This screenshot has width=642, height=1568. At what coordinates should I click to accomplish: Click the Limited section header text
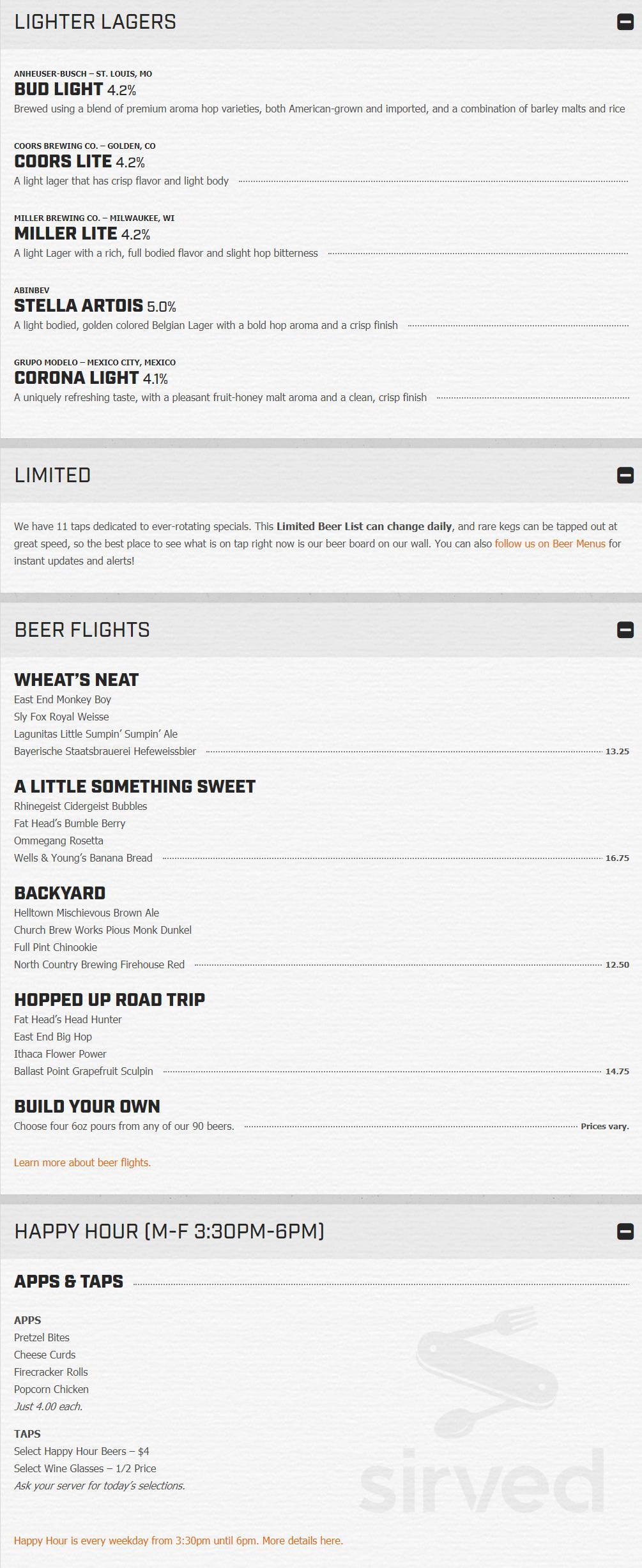click(52, 475)
